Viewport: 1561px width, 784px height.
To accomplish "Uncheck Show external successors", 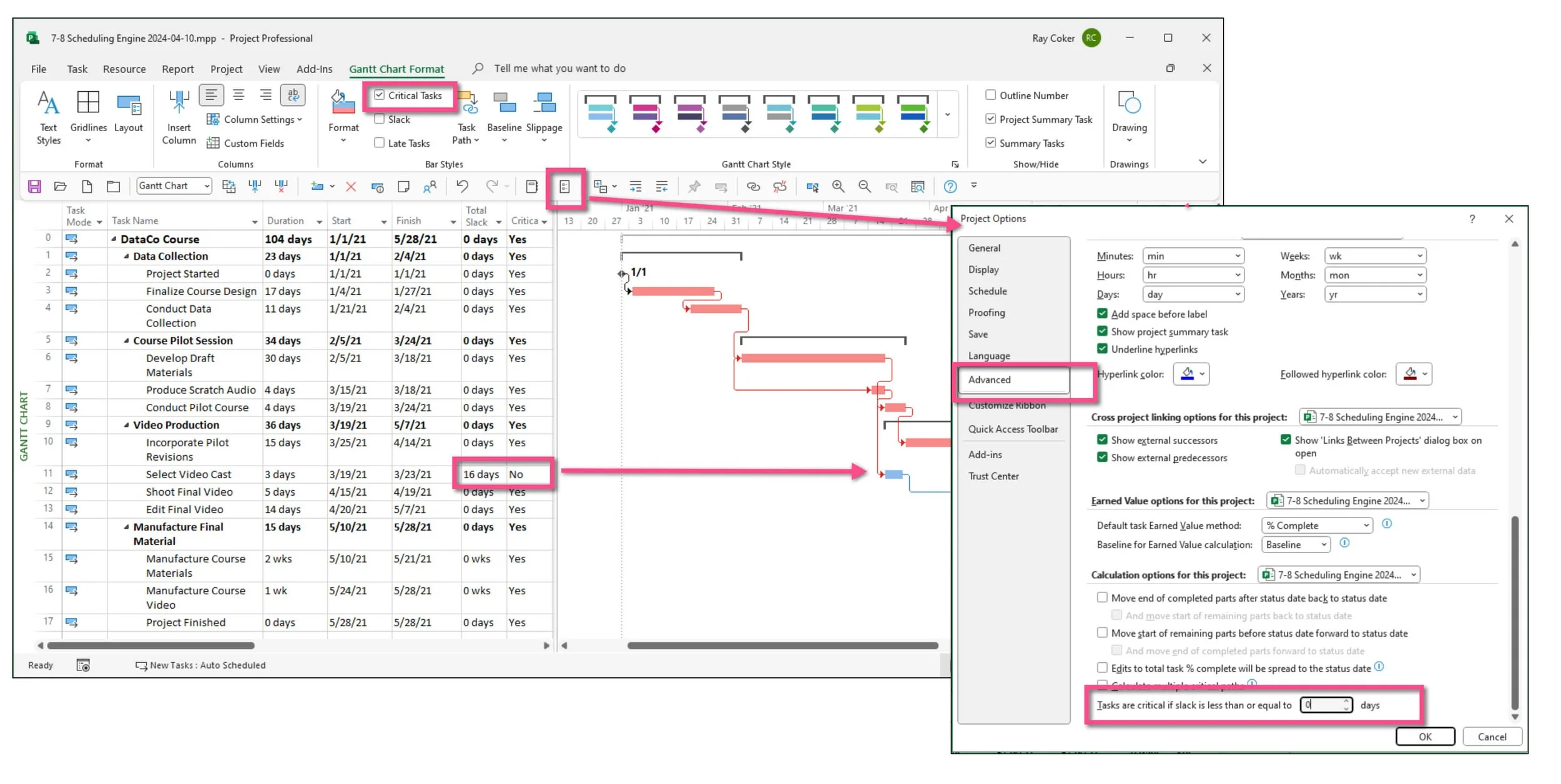I will coord(1102,439).
